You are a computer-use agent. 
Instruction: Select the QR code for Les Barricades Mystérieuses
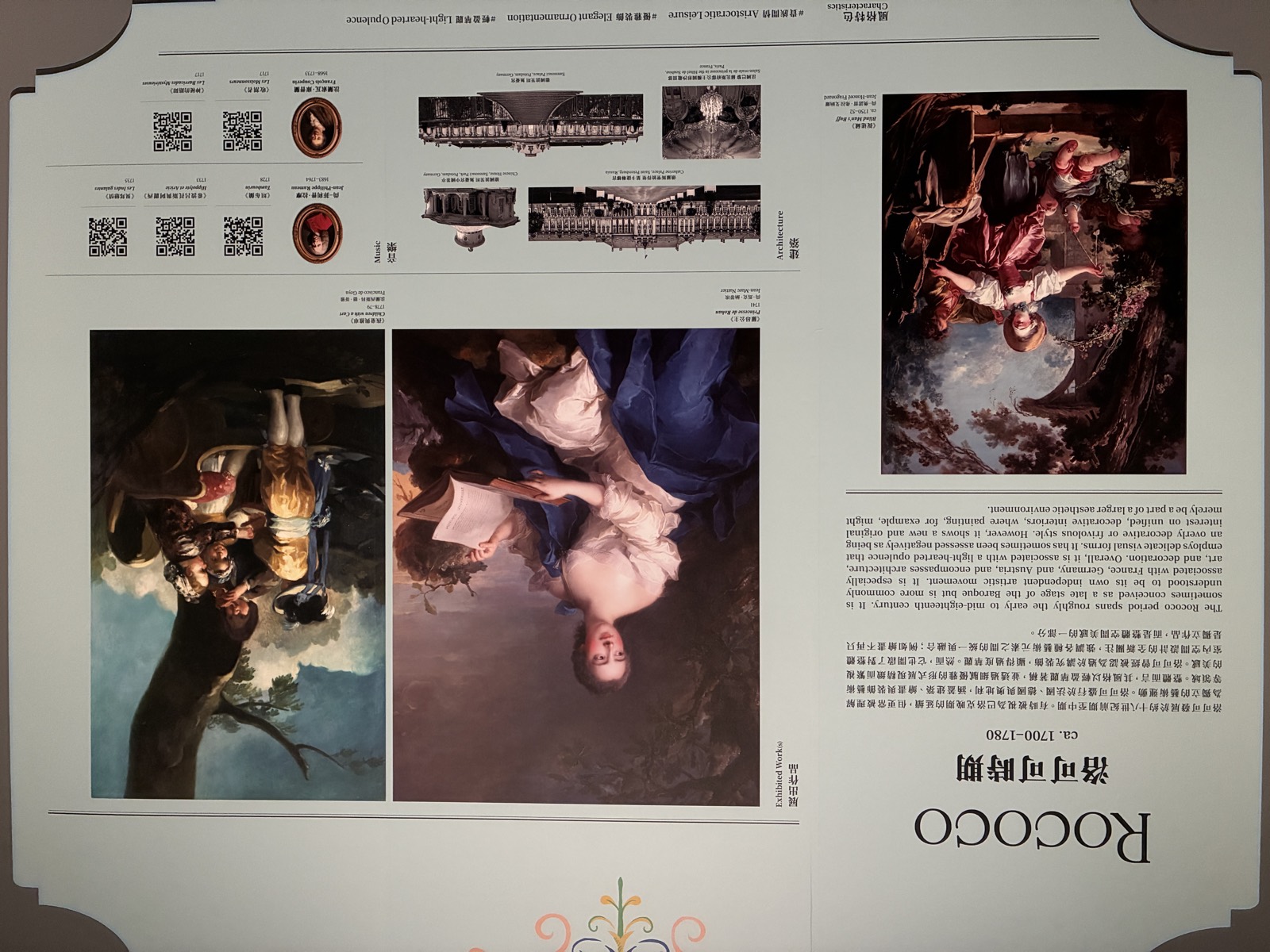172,132
